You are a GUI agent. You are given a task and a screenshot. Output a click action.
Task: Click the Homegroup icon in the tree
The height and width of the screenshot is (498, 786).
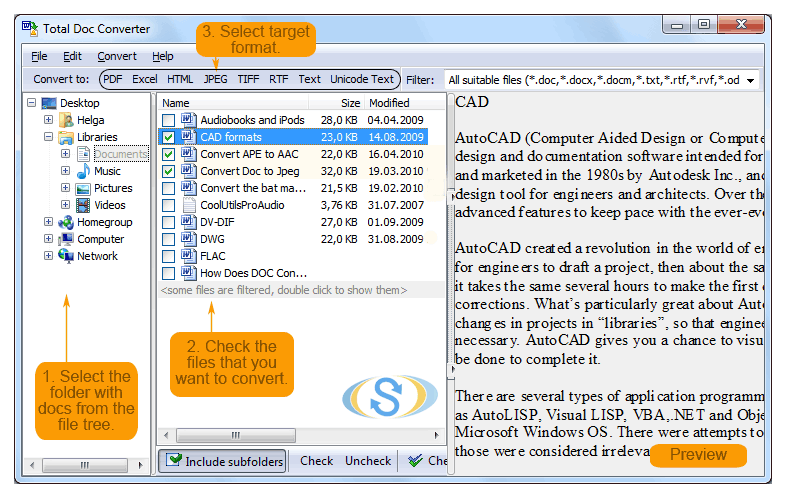click(66, 222)
